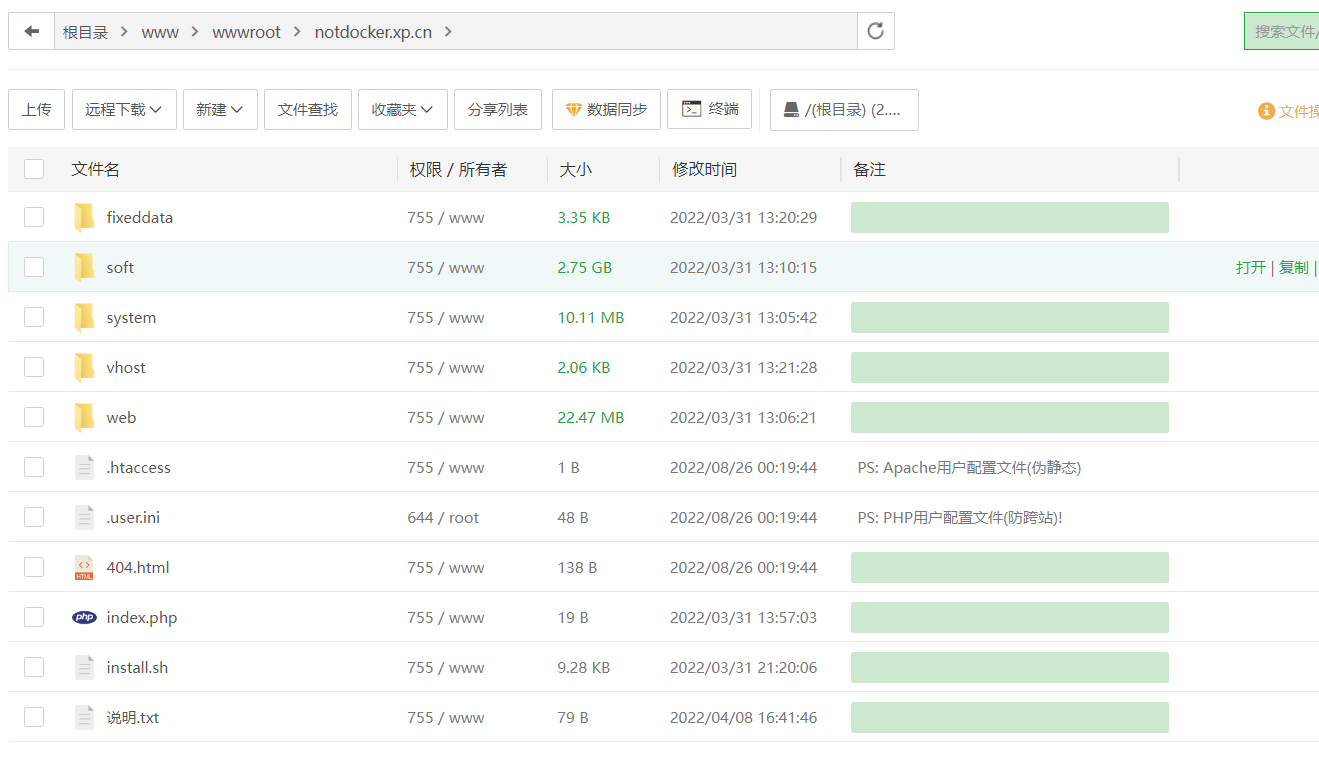The image size is (1319, 779).
Task: Toggle the select-all checkbox in header
Action: [x=34, y=169]
